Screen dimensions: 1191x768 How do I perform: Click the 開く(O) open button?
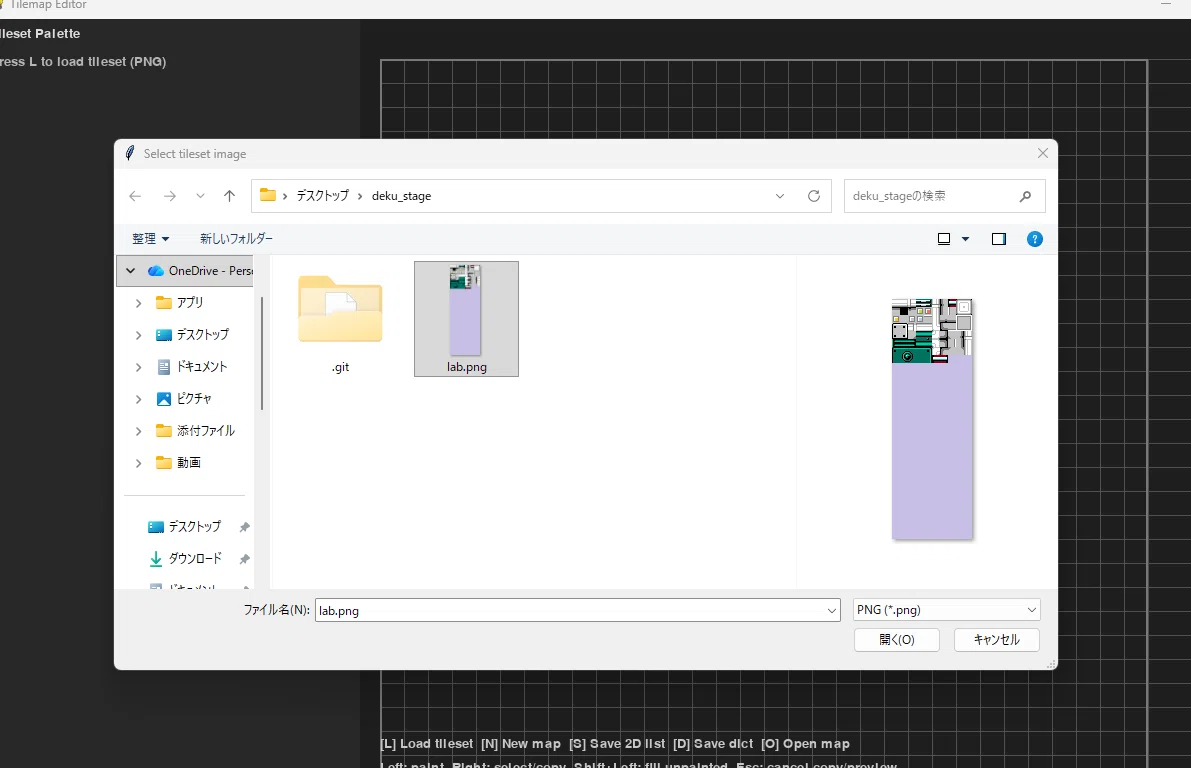click(897, 640)
